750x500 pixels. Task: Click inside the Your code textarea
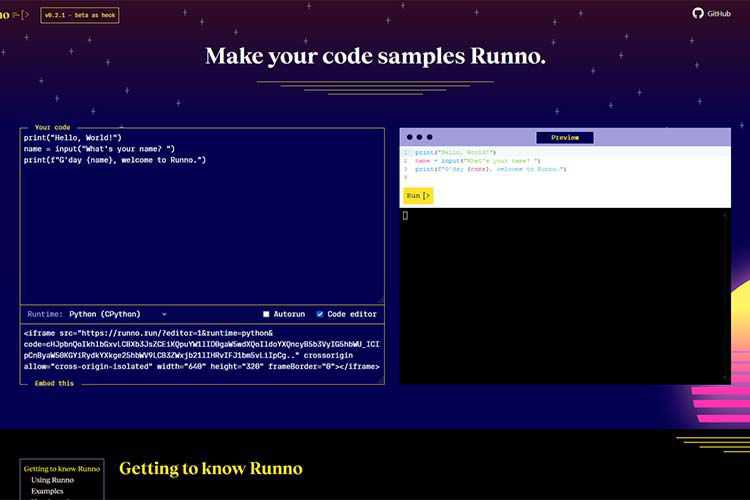[x=200, y=220]
